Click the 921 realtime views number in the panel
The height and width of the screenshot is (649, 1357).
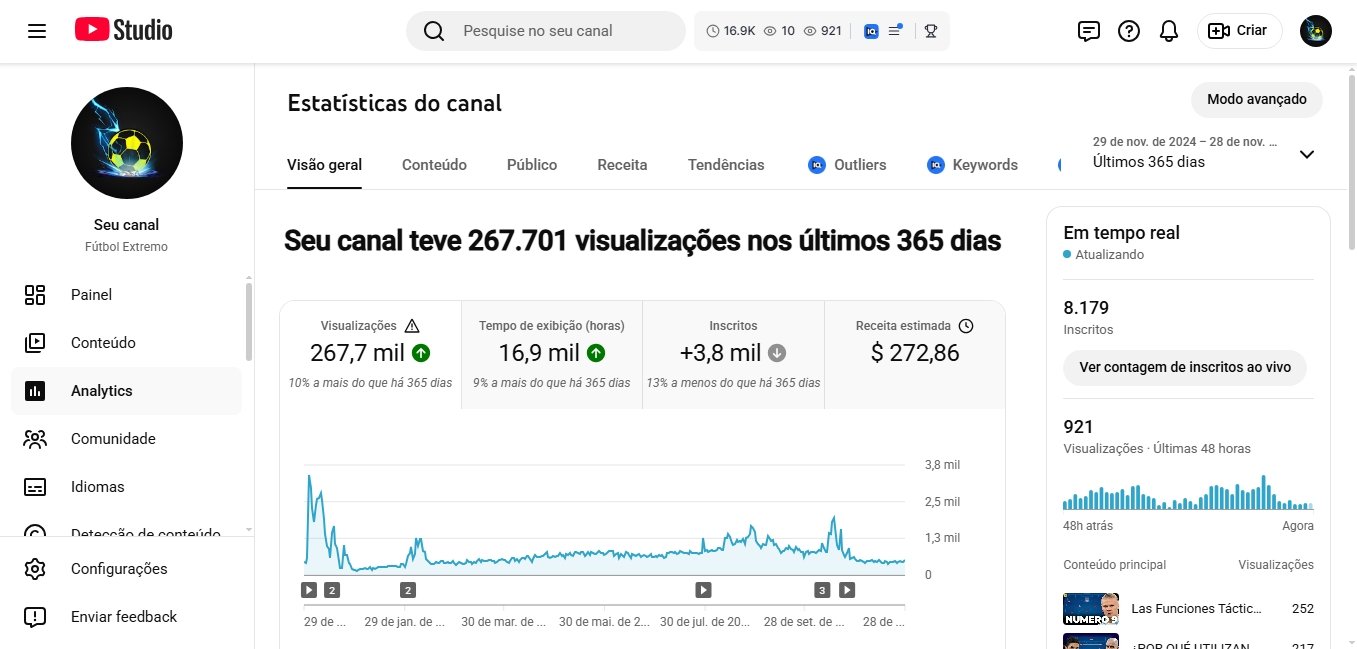(1078, 427)
